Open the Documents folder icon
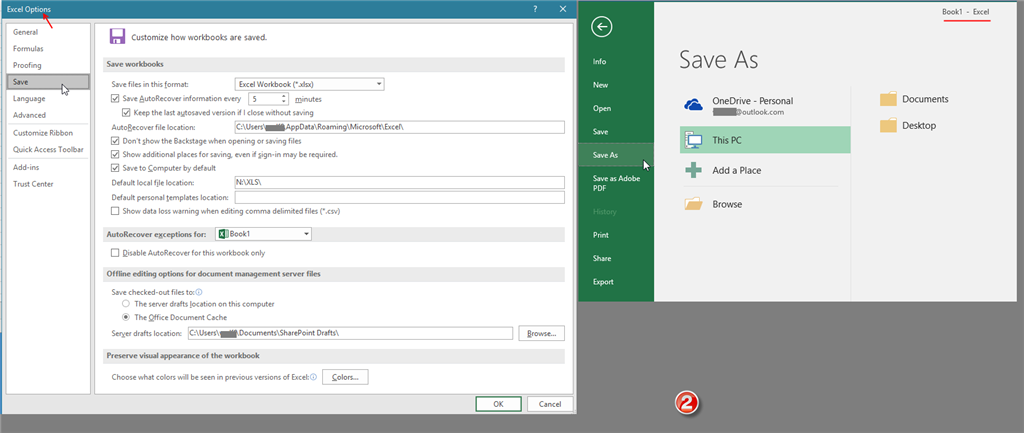 click(888, 99)
